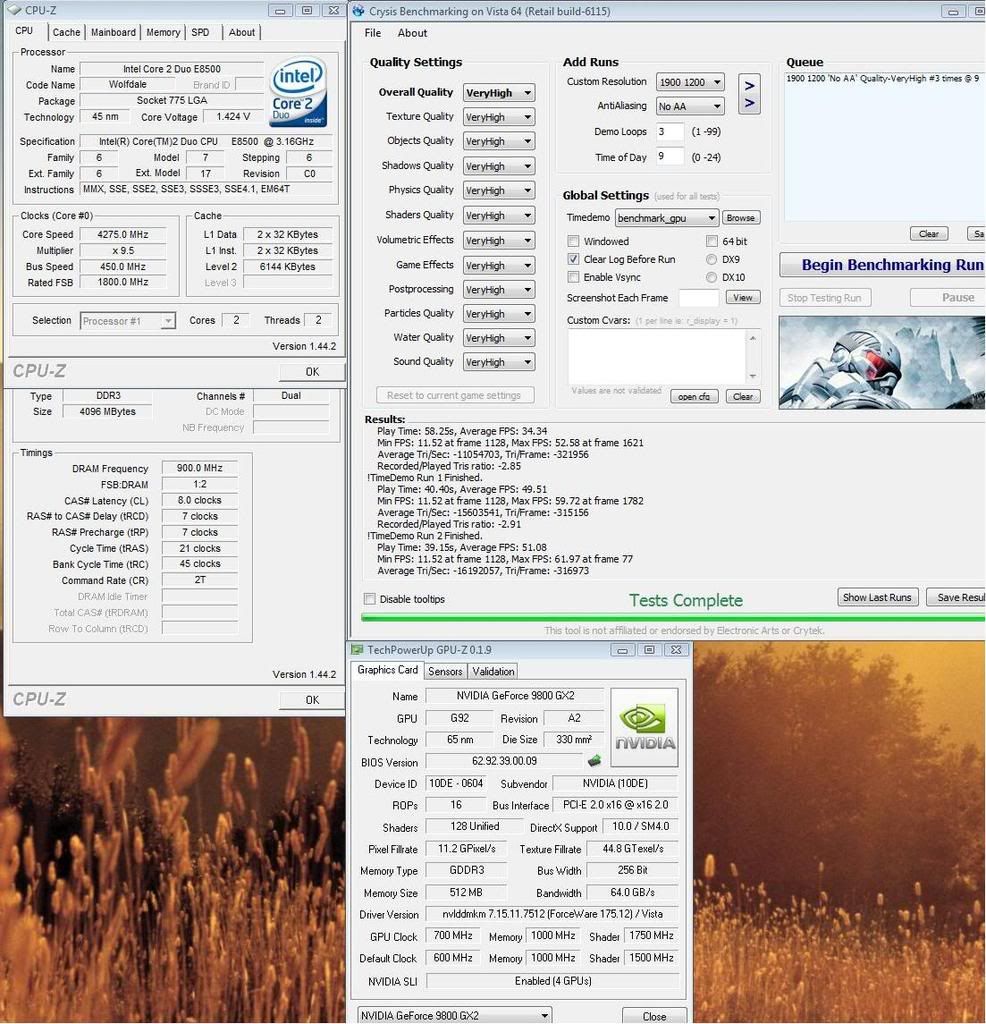
Task: Click the Custom Cvars text area
Action: point(658,357)
